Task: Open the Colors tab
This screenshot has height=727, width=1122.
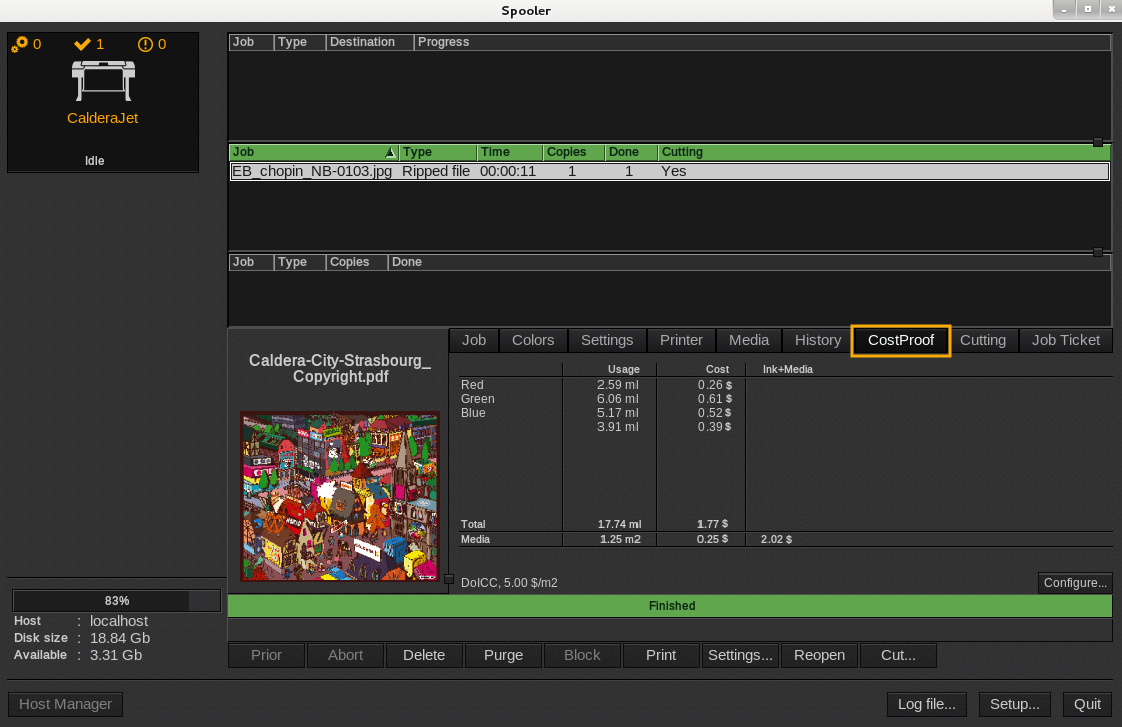Action: pos(533,340)
